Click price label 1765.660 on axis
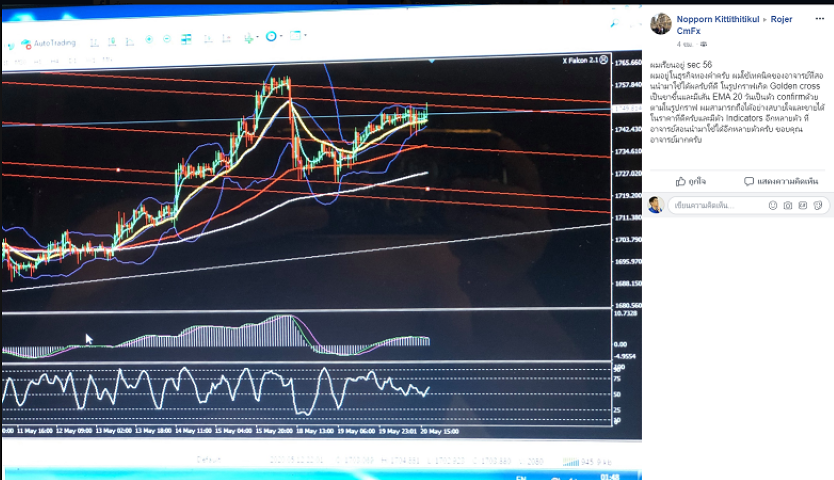Image resolution: width=834 pixels, height=480 pixels. (x=628, y=63)
